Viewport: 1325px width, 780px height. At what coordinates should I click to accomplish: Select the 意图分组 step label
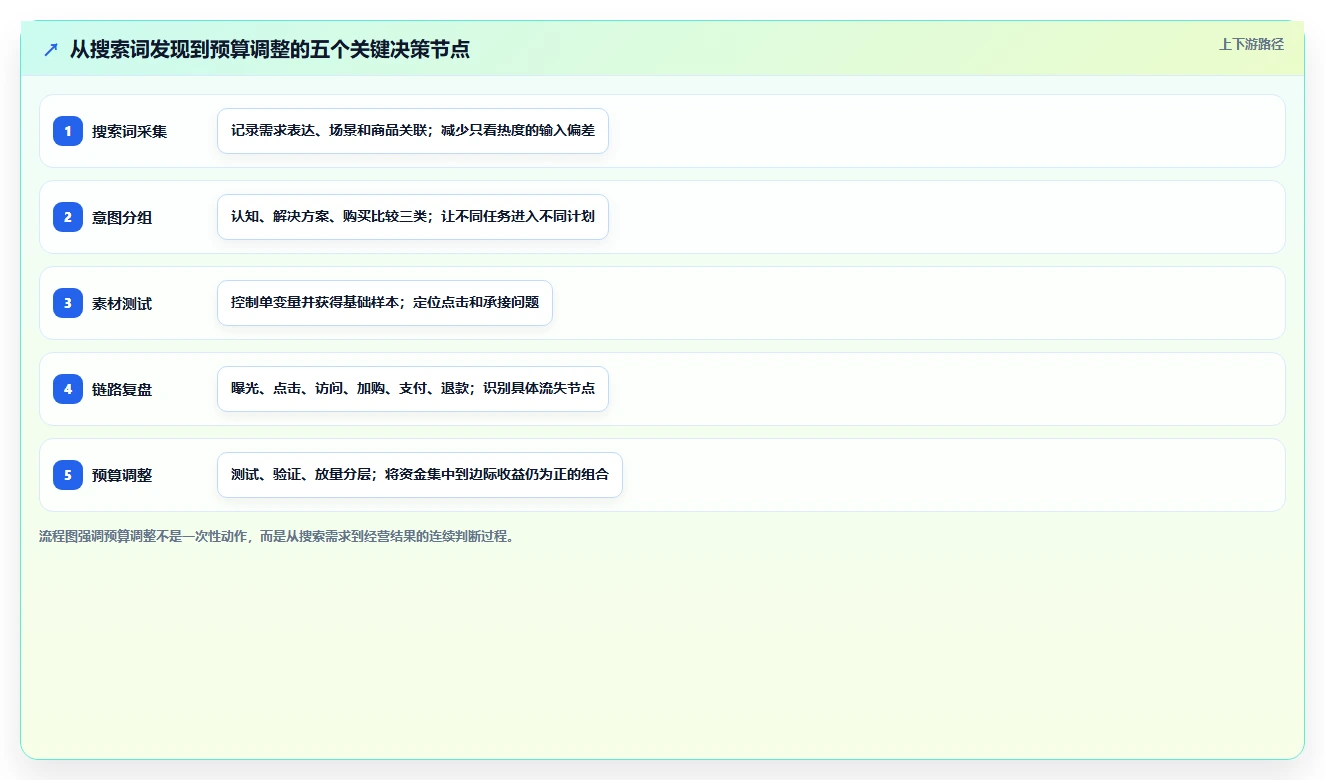click(122, 218)
